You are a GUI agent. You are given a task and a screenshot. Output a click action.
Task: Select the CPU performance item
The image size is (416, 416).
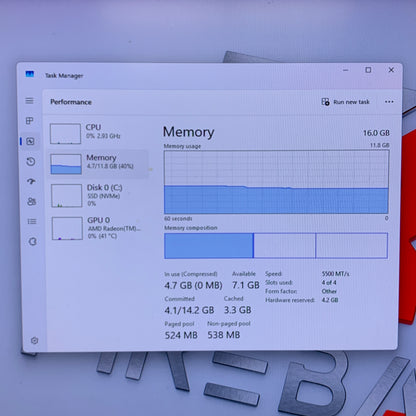[97, 133]
